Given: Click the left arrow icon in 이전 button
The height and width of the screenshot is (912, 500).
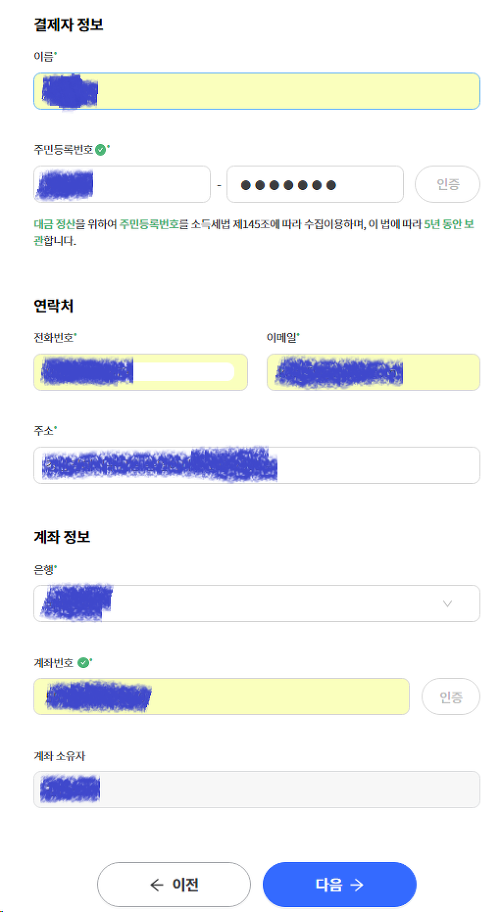Looking at the screenshot, I should [x=156, y=885].
